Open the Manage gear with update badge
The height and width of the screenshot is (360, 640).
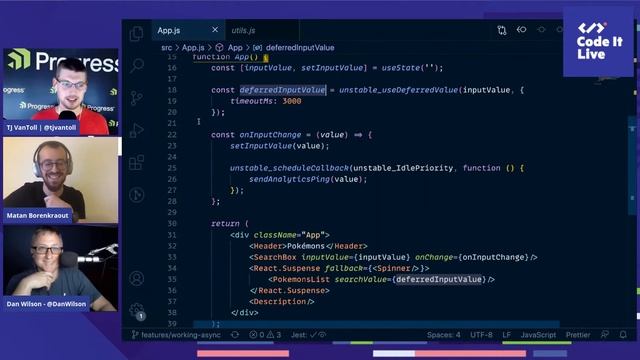pos(137,311)
